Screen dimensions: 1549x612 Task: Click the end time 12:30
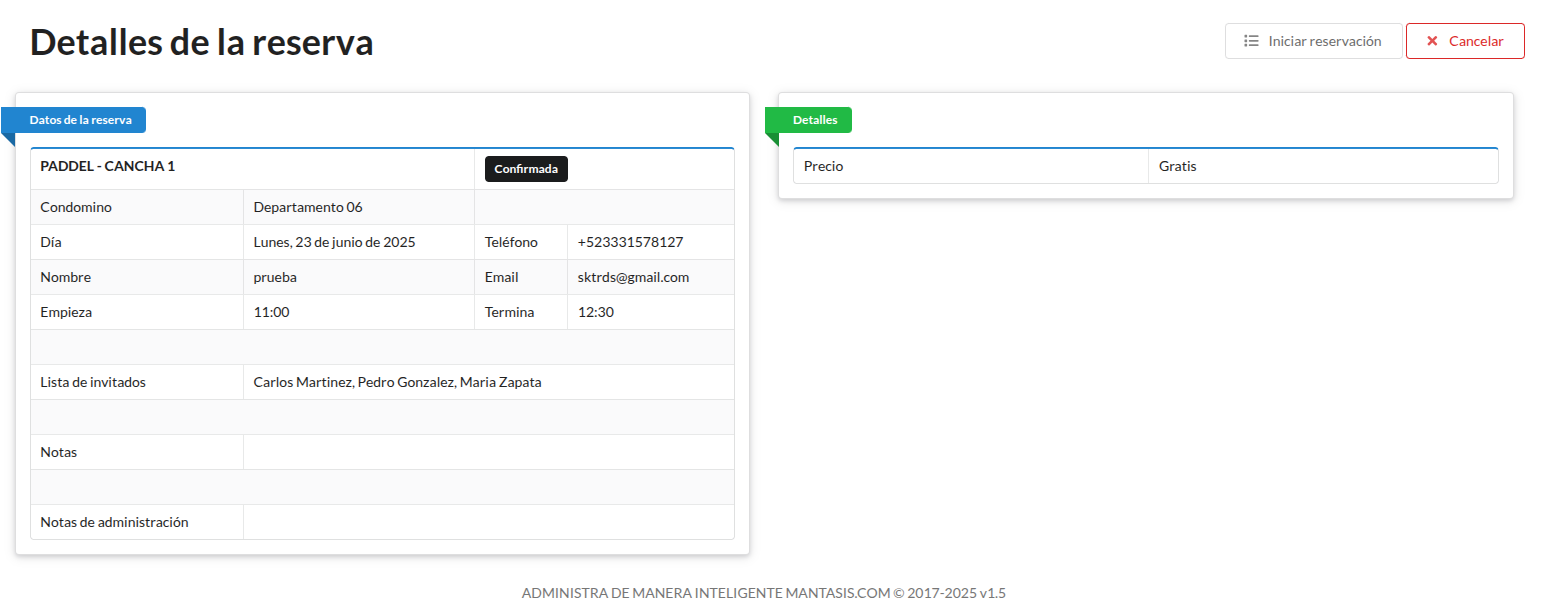596,312
